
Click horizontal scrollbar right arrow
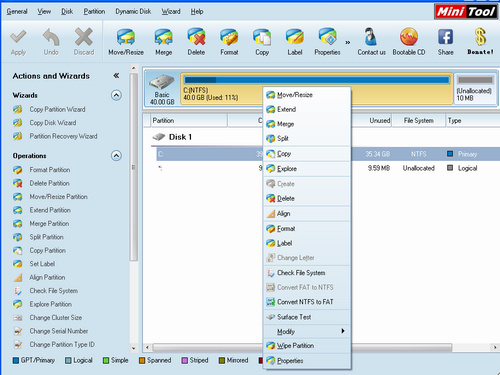click(x=495, y=348)
